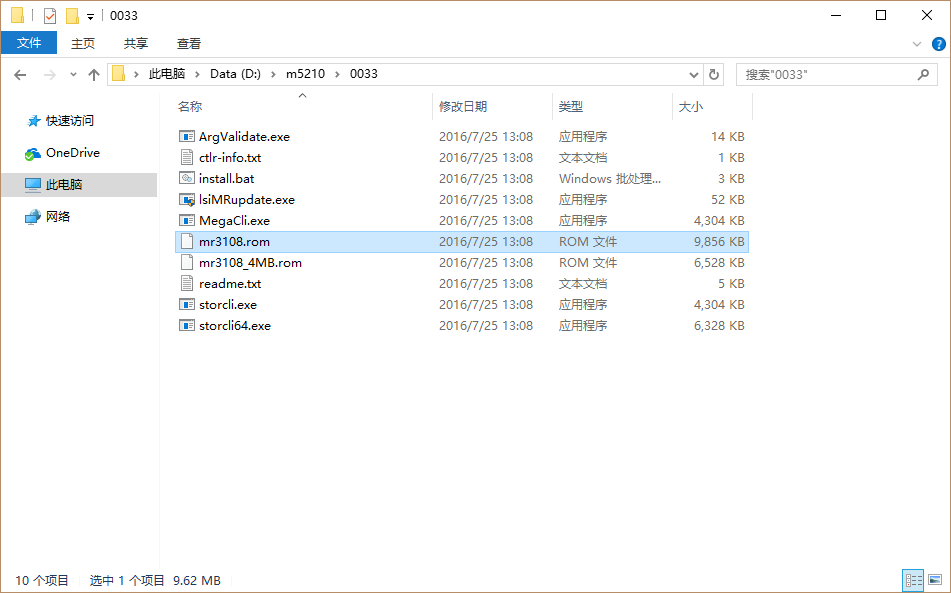Click the Back navigation arrow
The height and width of the screenshot is (593, 951).
(20, 74)
